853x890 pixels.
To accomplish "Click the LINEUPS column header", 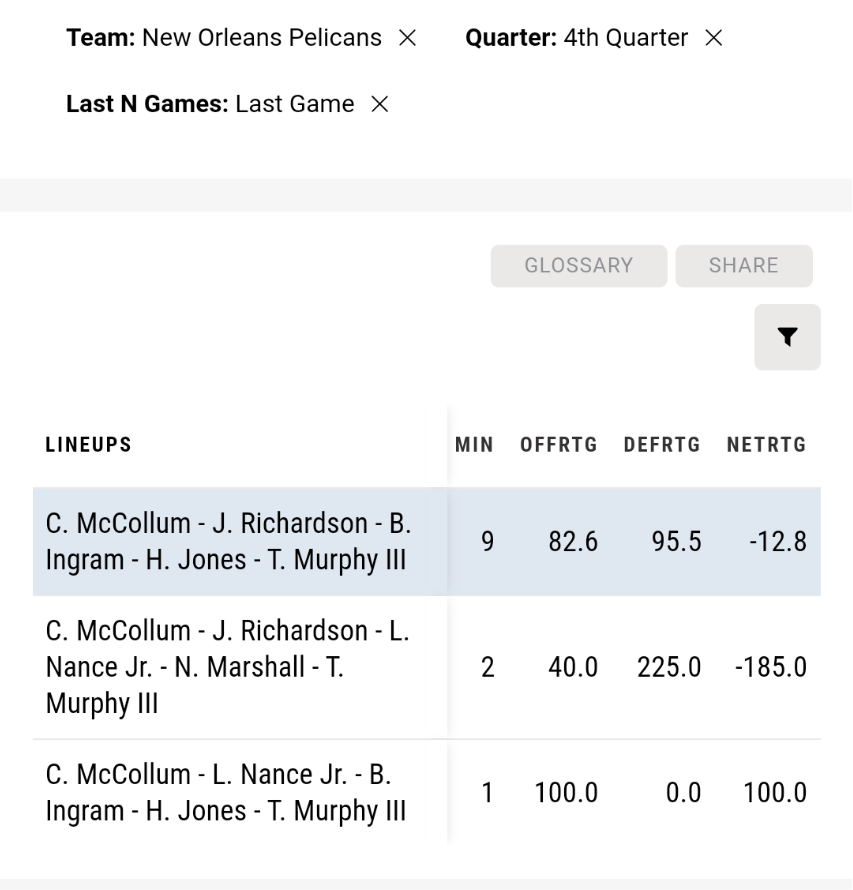I will click(89, 444).
